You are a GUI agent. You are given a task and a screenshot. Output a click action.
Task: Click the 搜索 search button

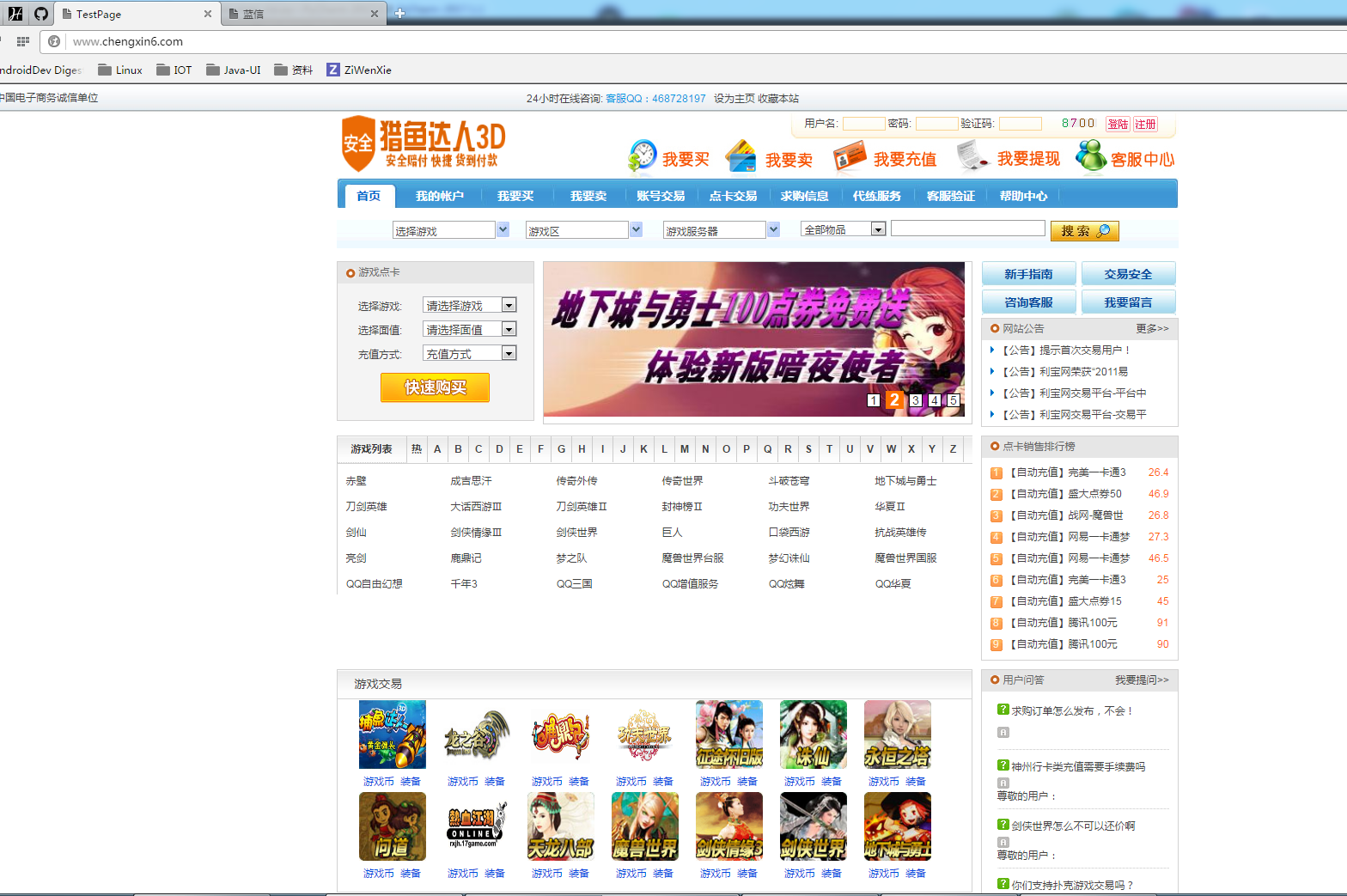pyautogui.click(x=1085, y=231)
